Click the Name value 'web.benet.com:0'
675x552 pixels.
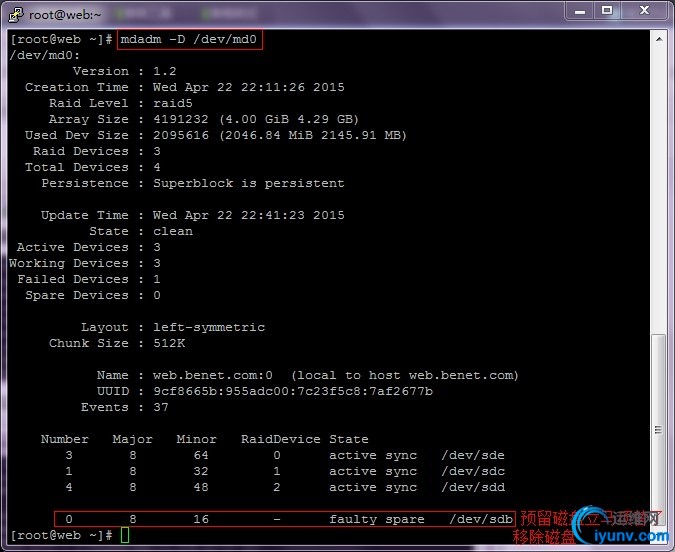[213, 375]
